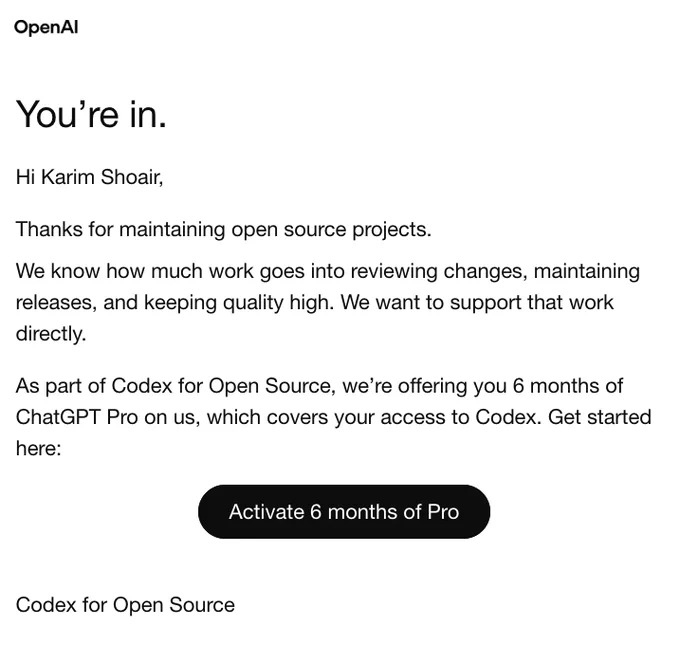
Task: Click the "Codex for Open Source" signature text
Action: click(x=125, y=605)
